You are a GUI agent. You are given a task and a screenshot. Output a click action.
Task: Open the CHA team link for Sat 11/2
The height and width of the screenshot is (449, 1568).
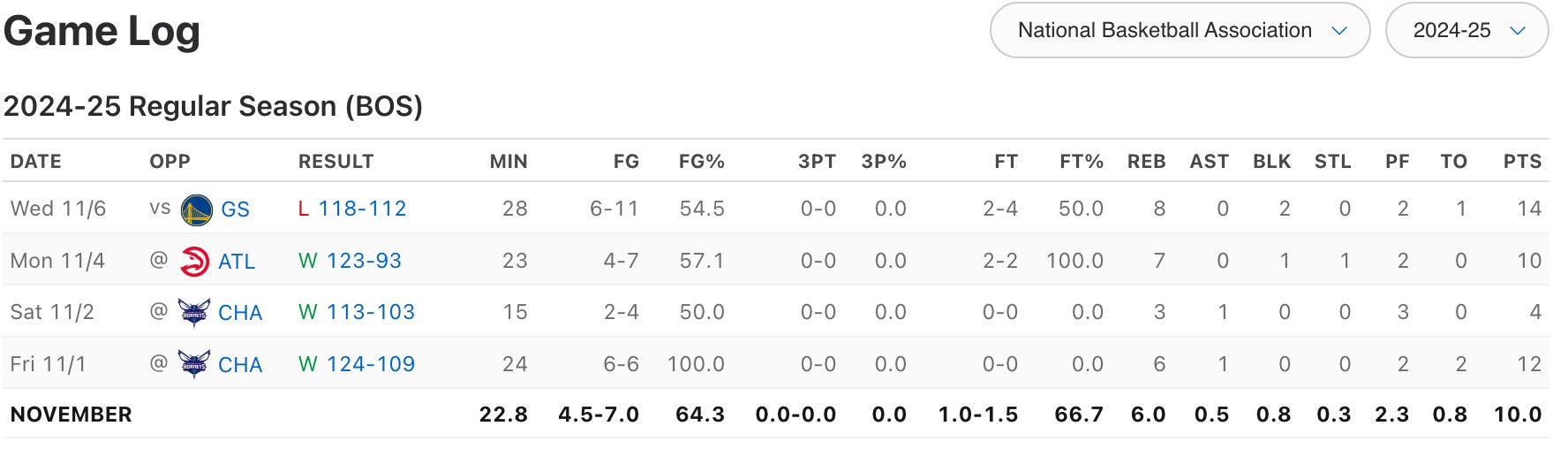tap(240, 313)
